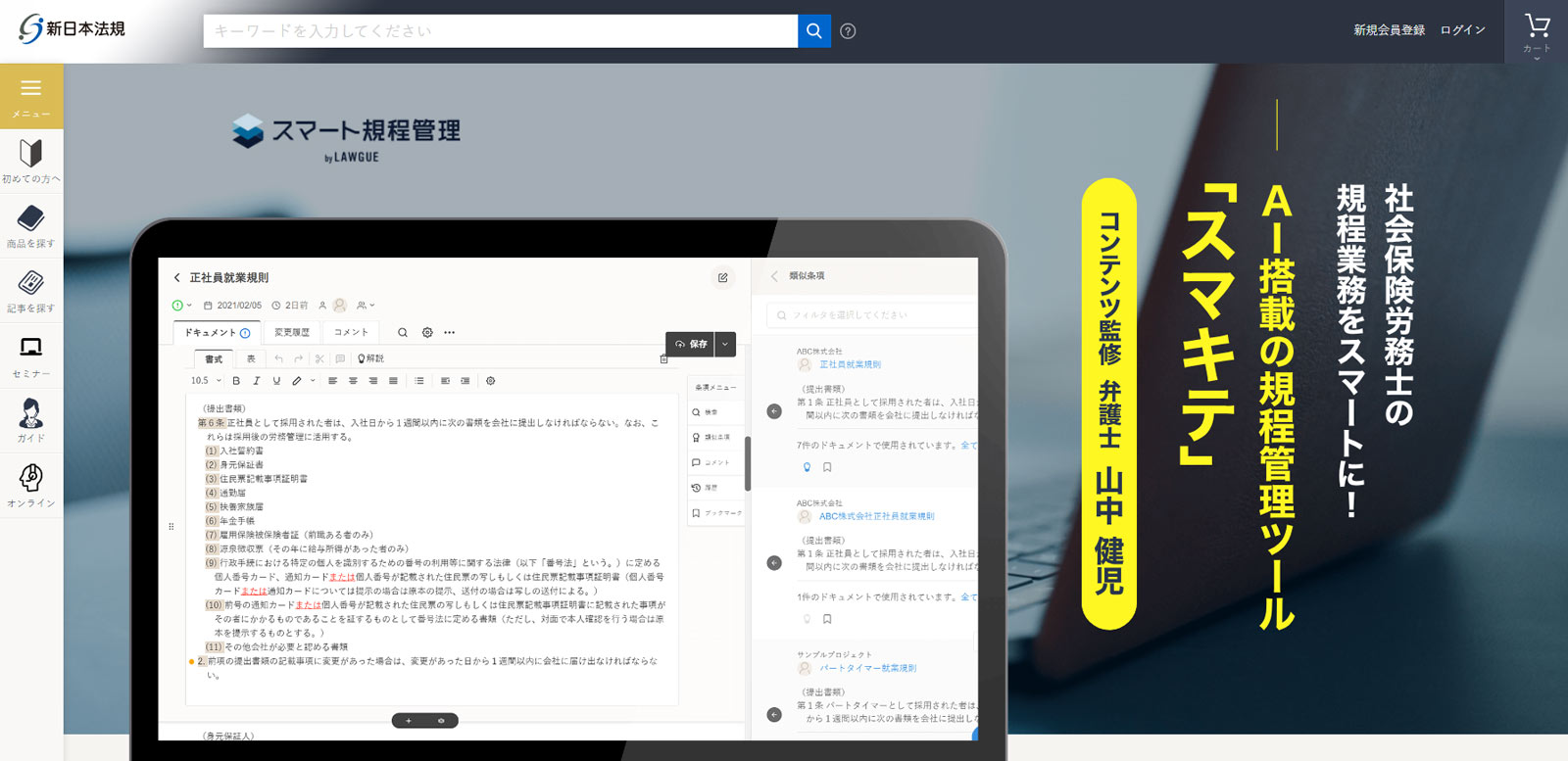Image resolution: width=1568 pixels, height=761 pixels.
Task: Open the three-dot more options menu
Action: (x=450, y=333)
